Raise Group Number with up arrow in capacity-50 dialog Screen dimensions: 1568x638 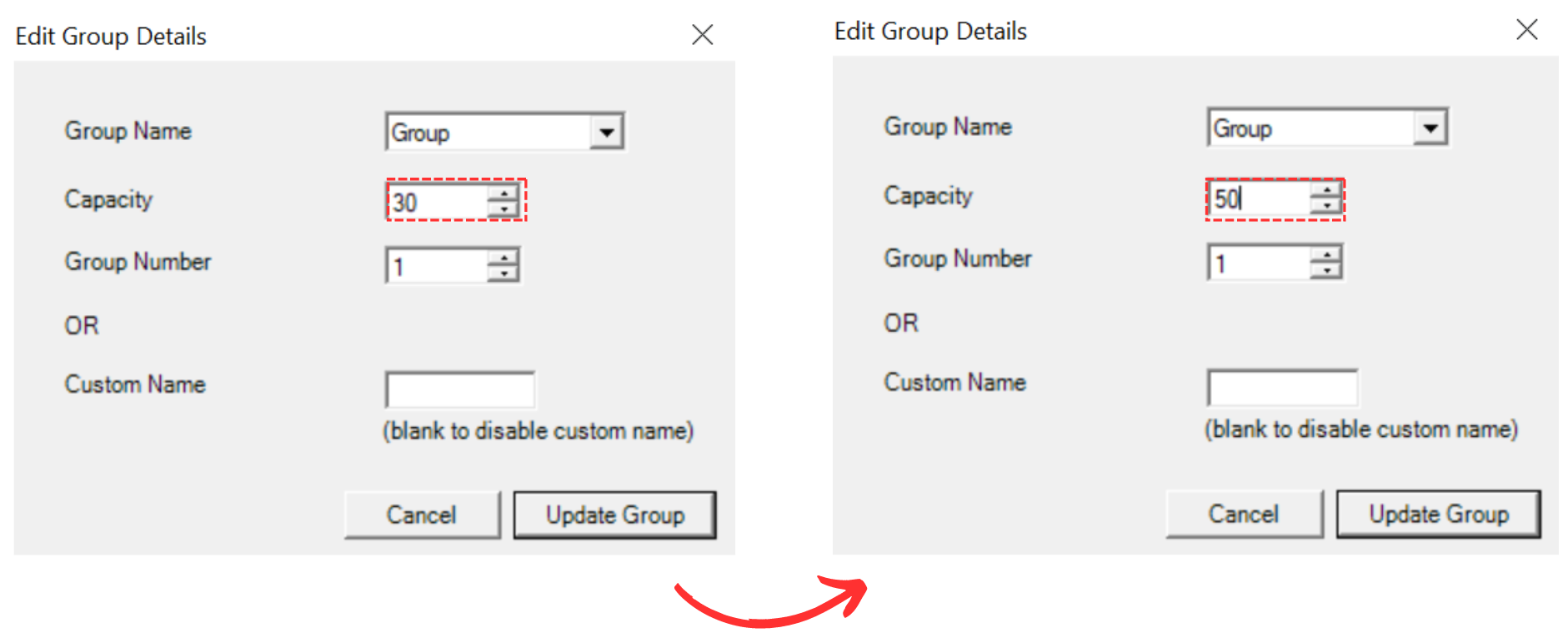pos(1325,254)
